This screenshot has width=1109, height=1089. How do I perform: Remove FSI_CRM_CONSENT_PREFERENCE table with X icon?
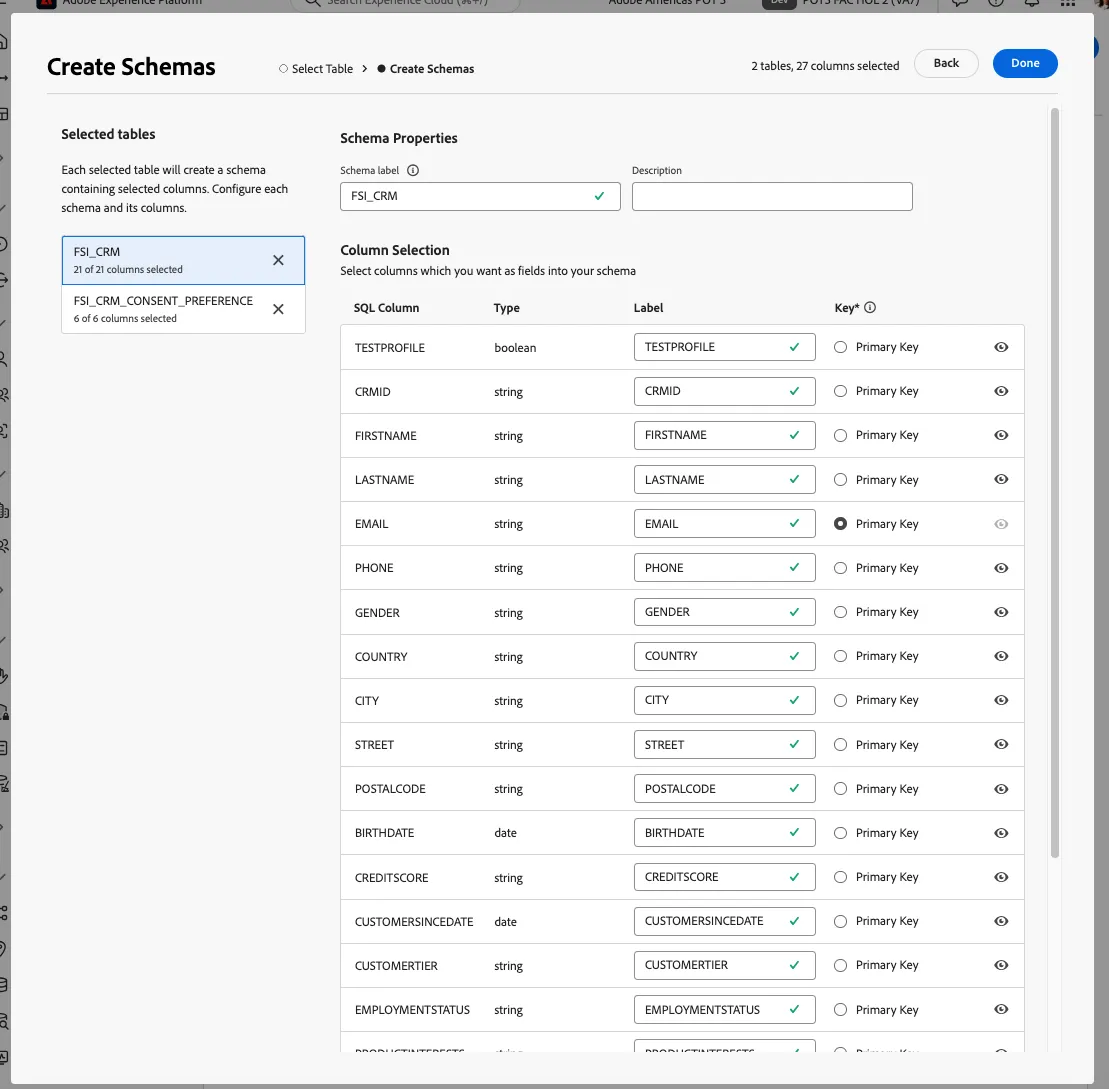pyautogui.click(x=278, y=309)
